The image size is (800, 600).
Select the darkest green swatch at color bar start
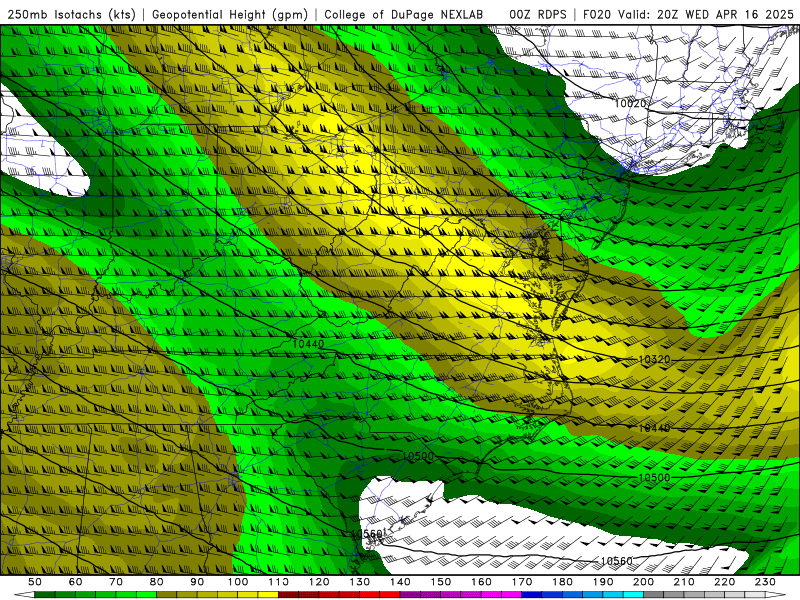(45, 595)
